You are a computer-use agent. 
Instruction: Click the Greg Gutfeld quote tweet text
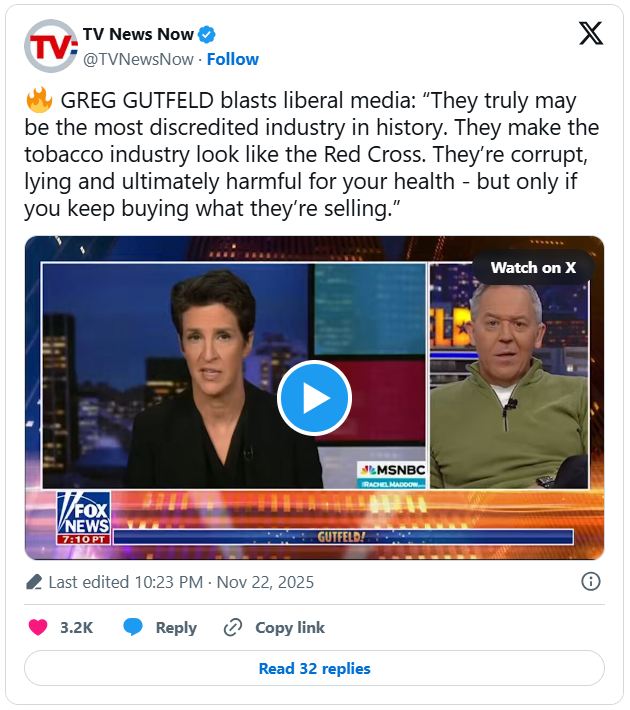click(x=313, y=154)
